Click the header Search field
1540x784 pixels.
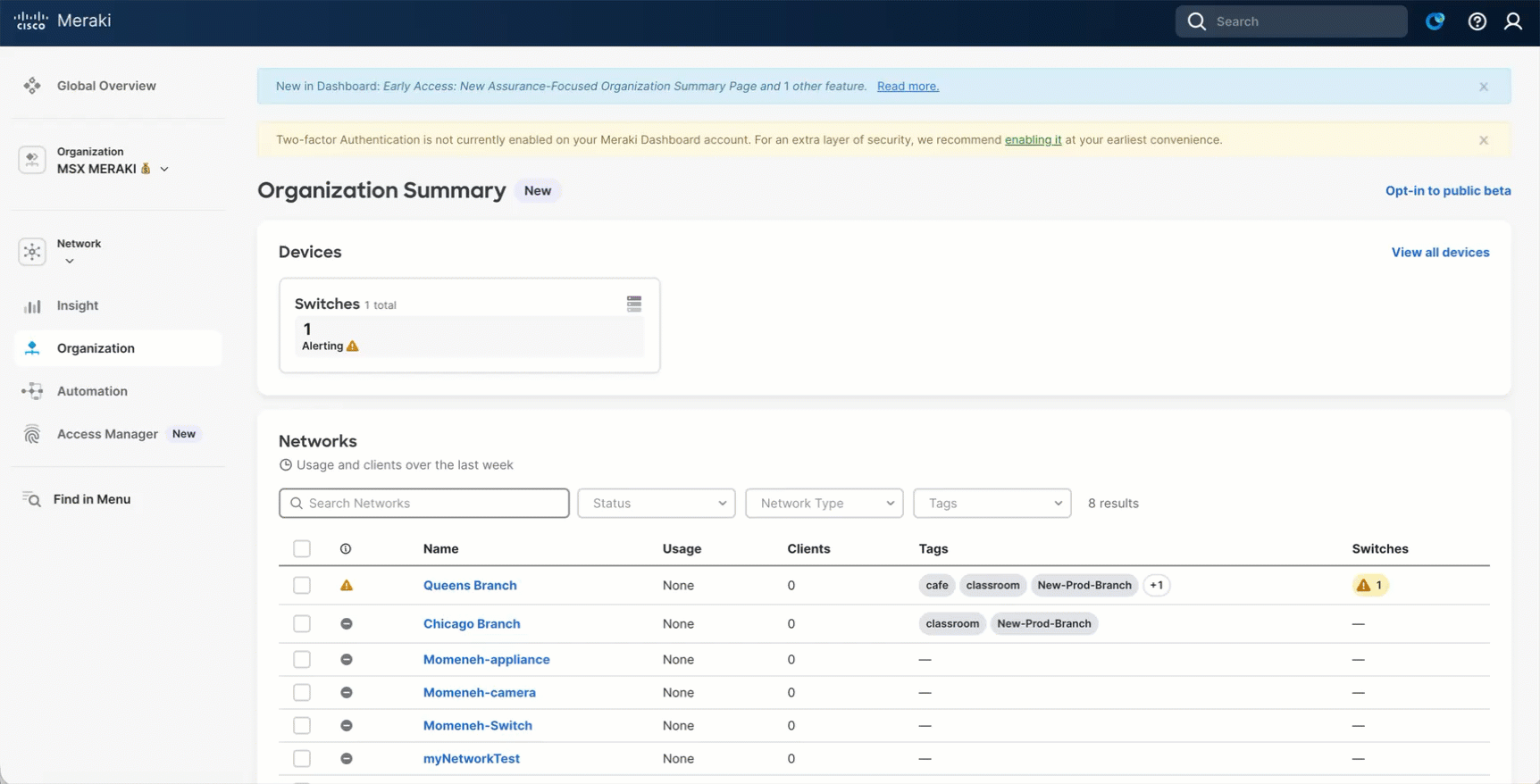pyautogui.click(x=1292, y=21)
